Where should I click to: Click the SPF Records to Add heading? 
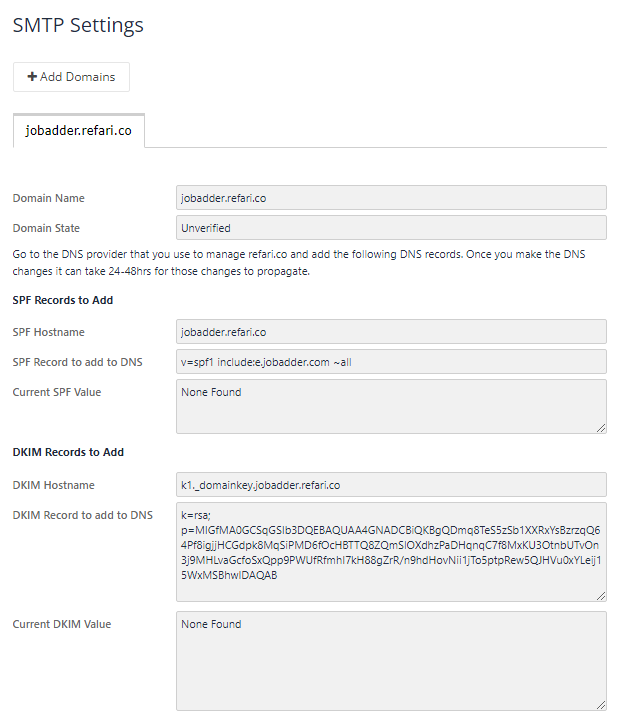click(x=63, y=300)
